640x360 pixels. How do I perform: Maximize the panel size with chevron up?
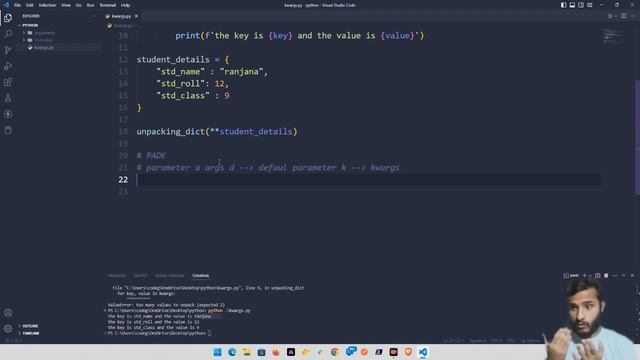pyautogui.click(x=623, y=276)
